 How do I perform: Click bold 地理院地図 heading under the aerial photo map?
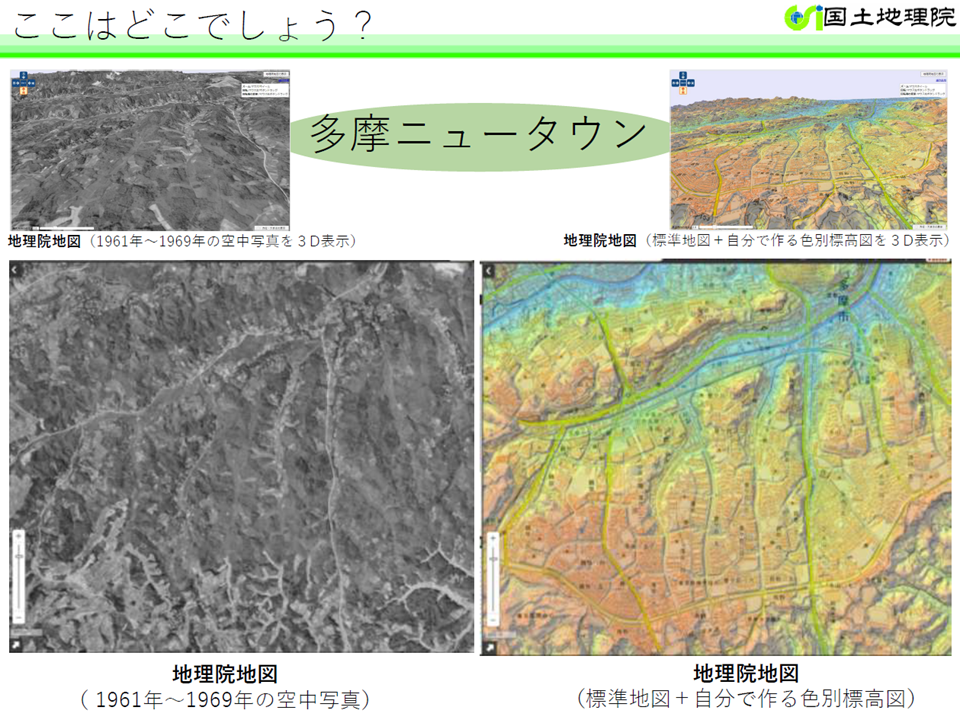(x=226, y=673)
